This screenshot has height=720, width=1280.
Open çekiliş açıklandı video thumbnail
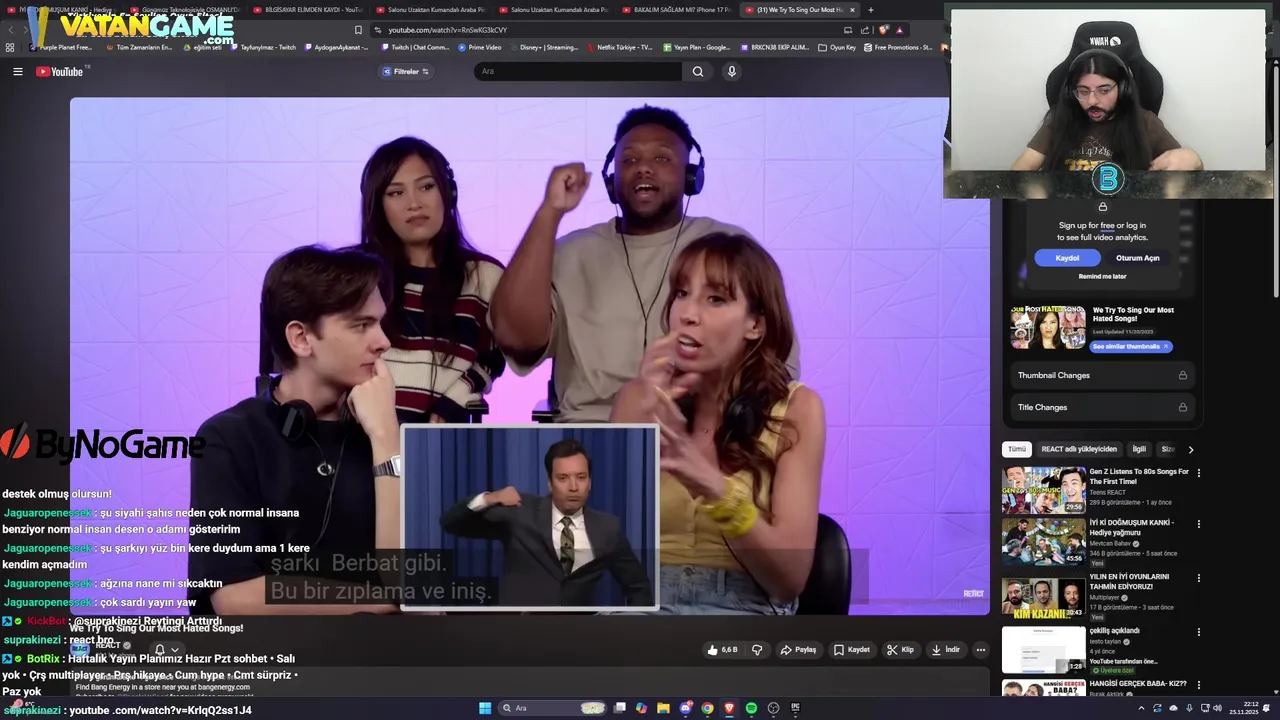point(1044,649)
